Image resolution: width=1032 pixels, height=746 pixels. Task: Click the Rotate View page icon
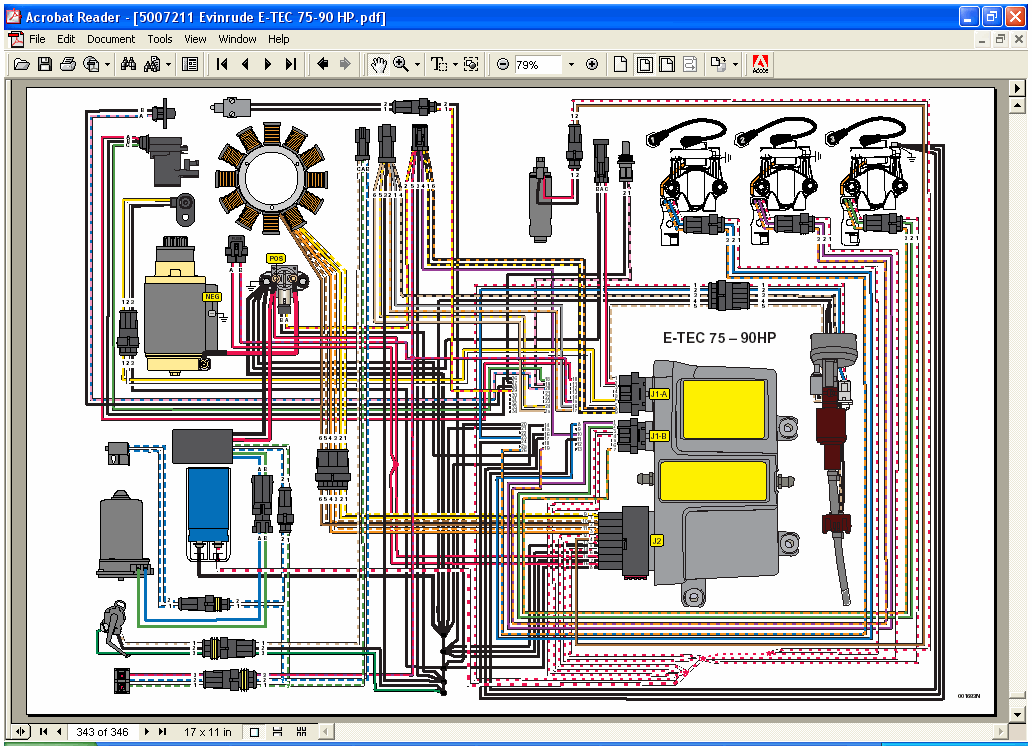tap(718, 65)
